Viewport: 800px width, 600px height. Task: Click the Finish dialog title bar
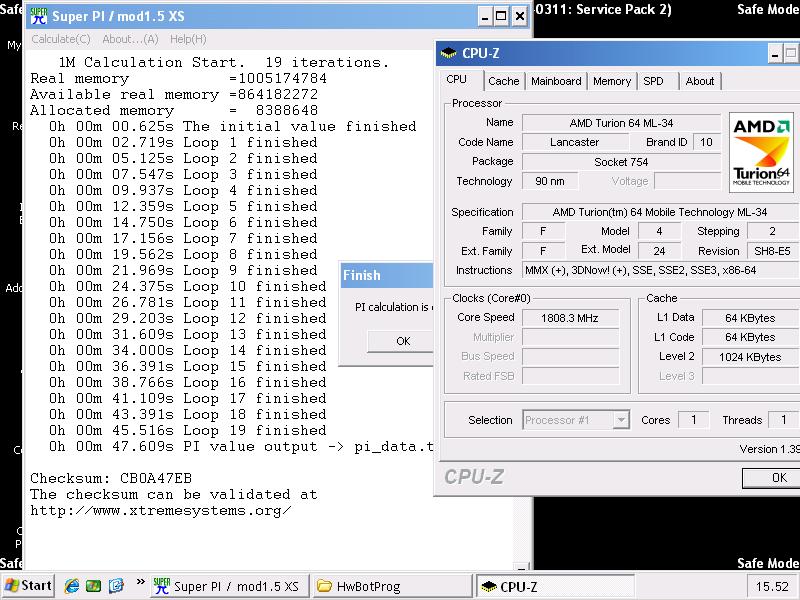386,275
